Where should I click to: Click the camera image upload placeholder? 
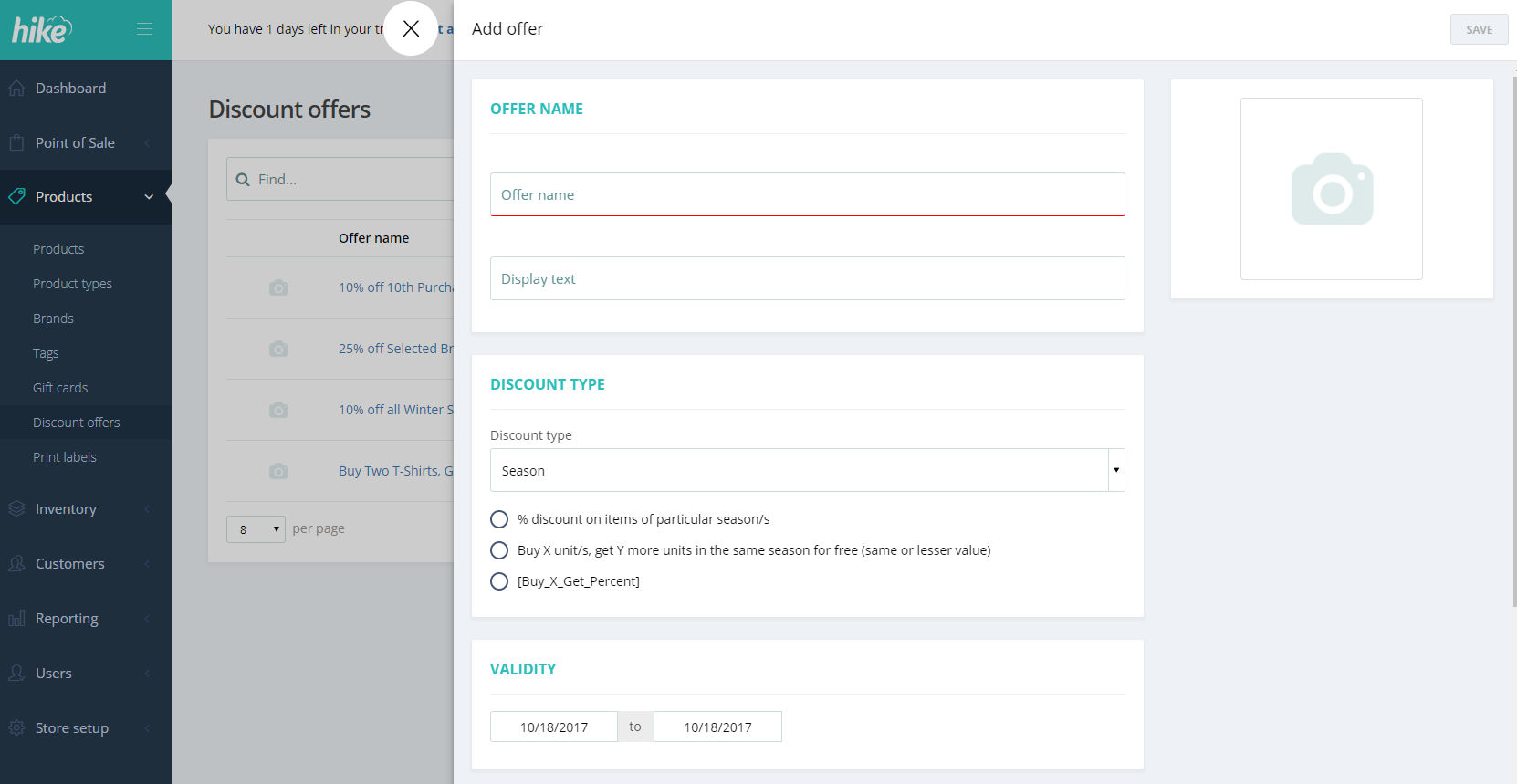click(1331, 189)
